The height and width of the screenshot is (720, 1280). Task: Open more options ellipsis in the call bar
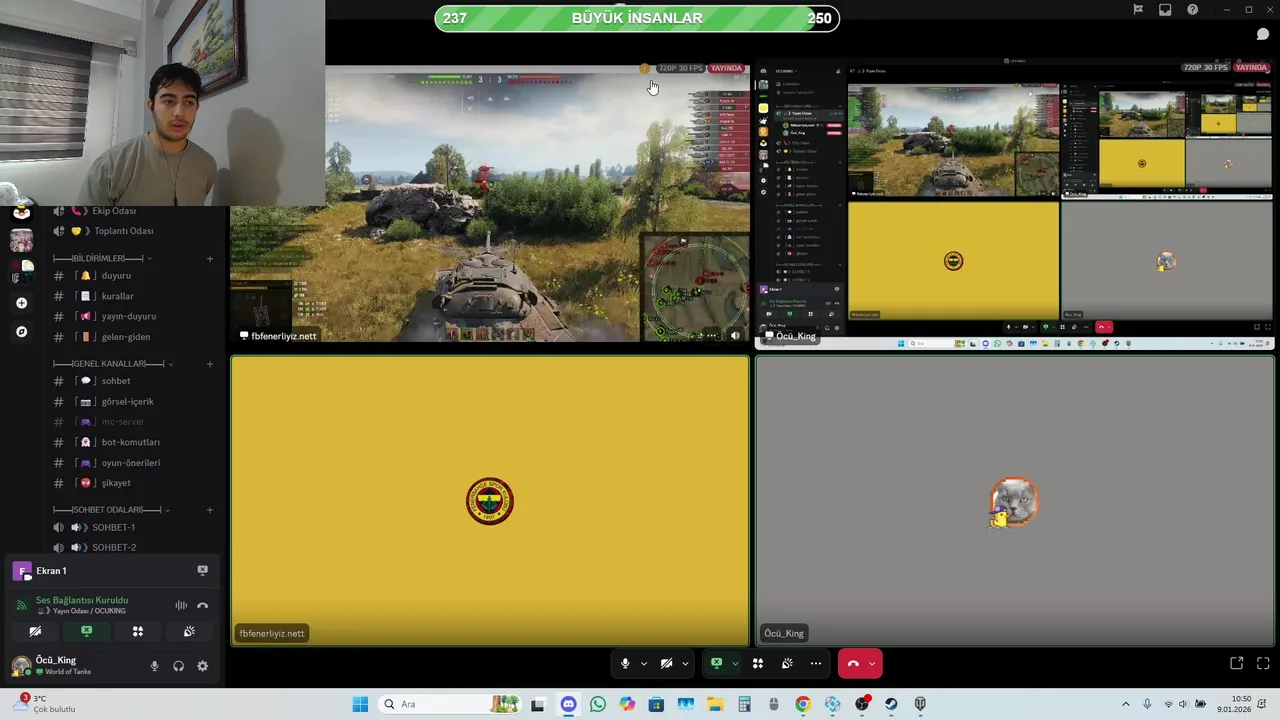coord(816,663)
